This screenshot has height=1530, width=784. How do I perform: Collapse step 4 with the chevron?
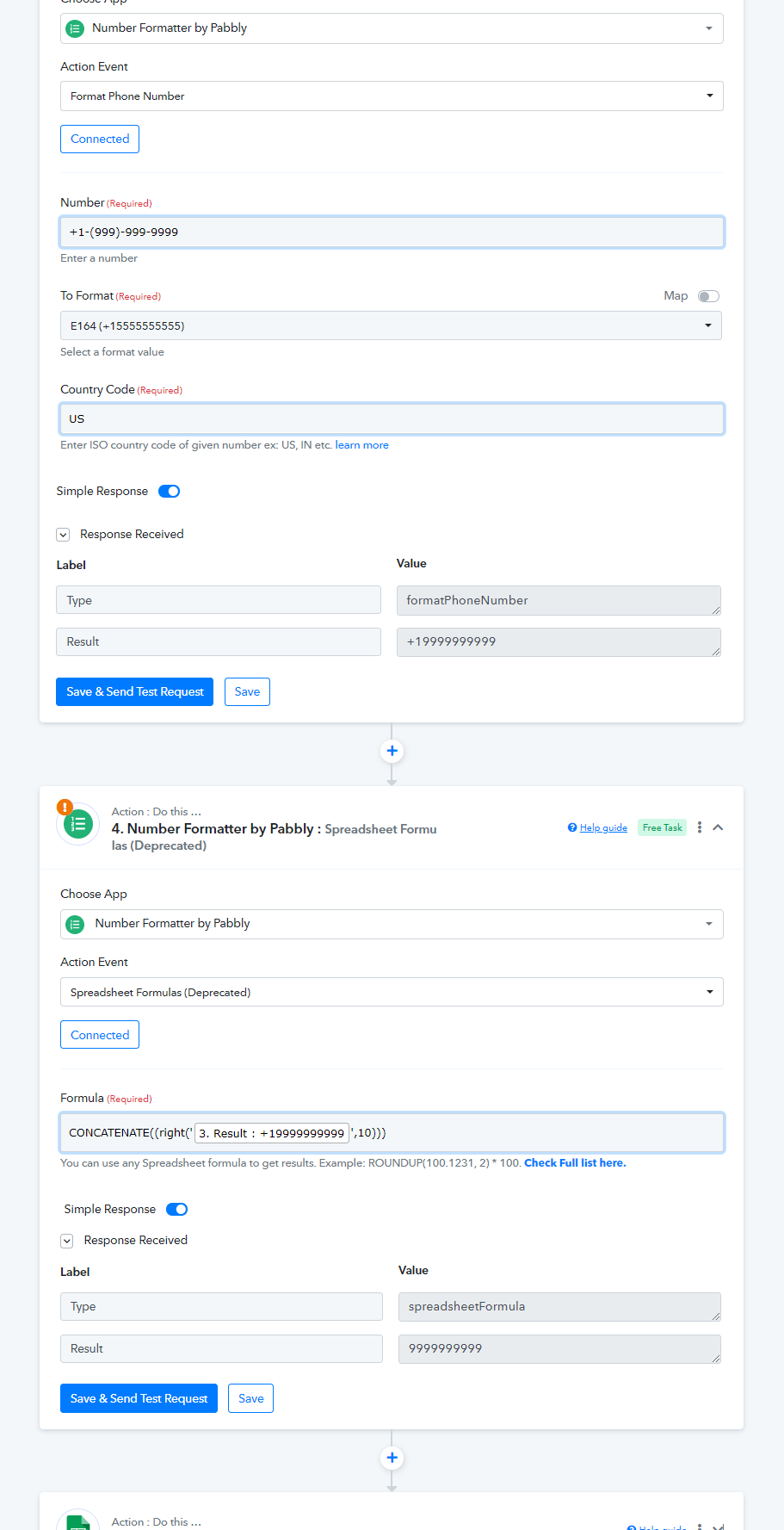coord(718,827)
